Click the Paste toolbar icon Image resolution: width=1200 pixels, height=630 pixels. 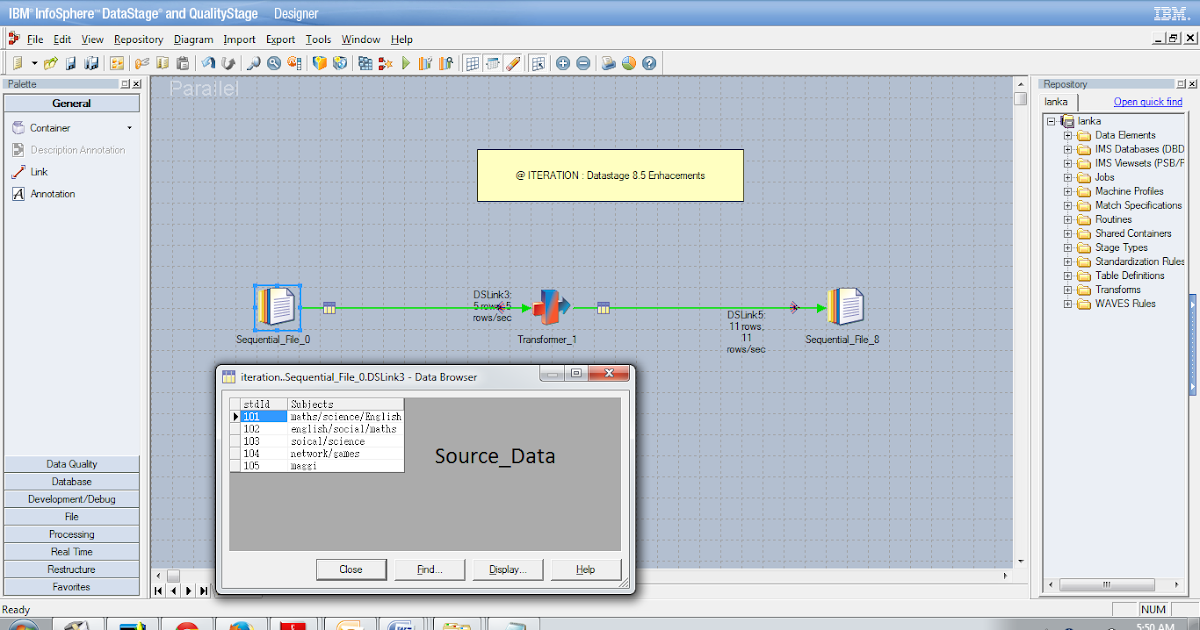(x=182, y=62)
